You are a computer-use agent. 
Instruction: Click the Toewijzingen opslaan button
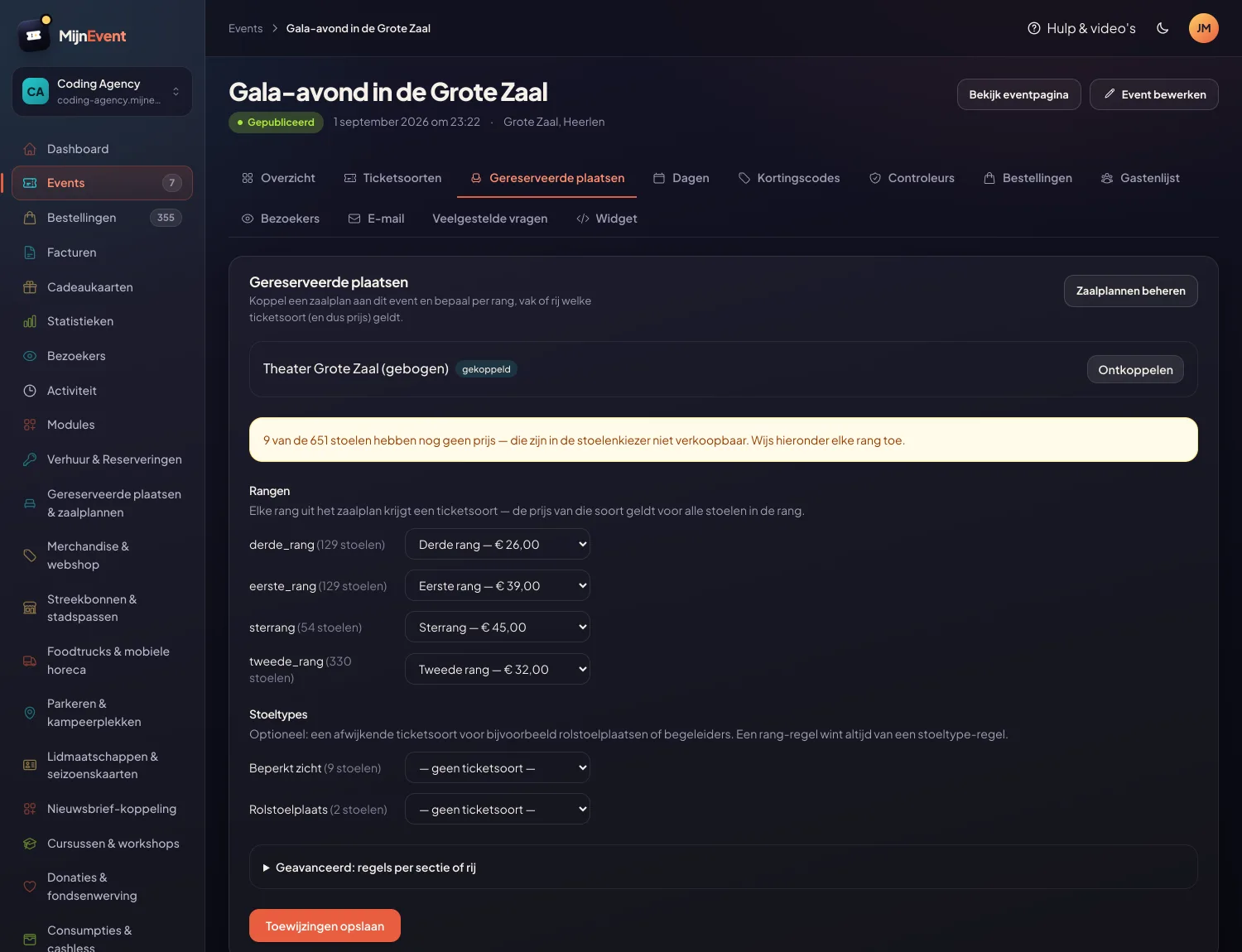[x=325, y=926]
